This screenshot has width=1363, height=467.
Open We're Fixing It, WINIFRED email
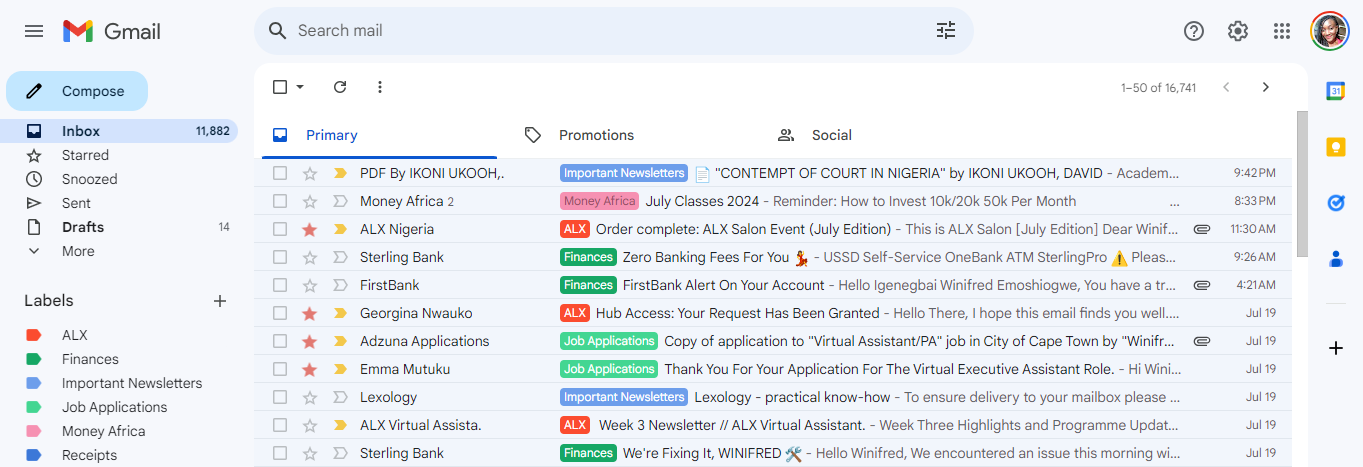775,453
